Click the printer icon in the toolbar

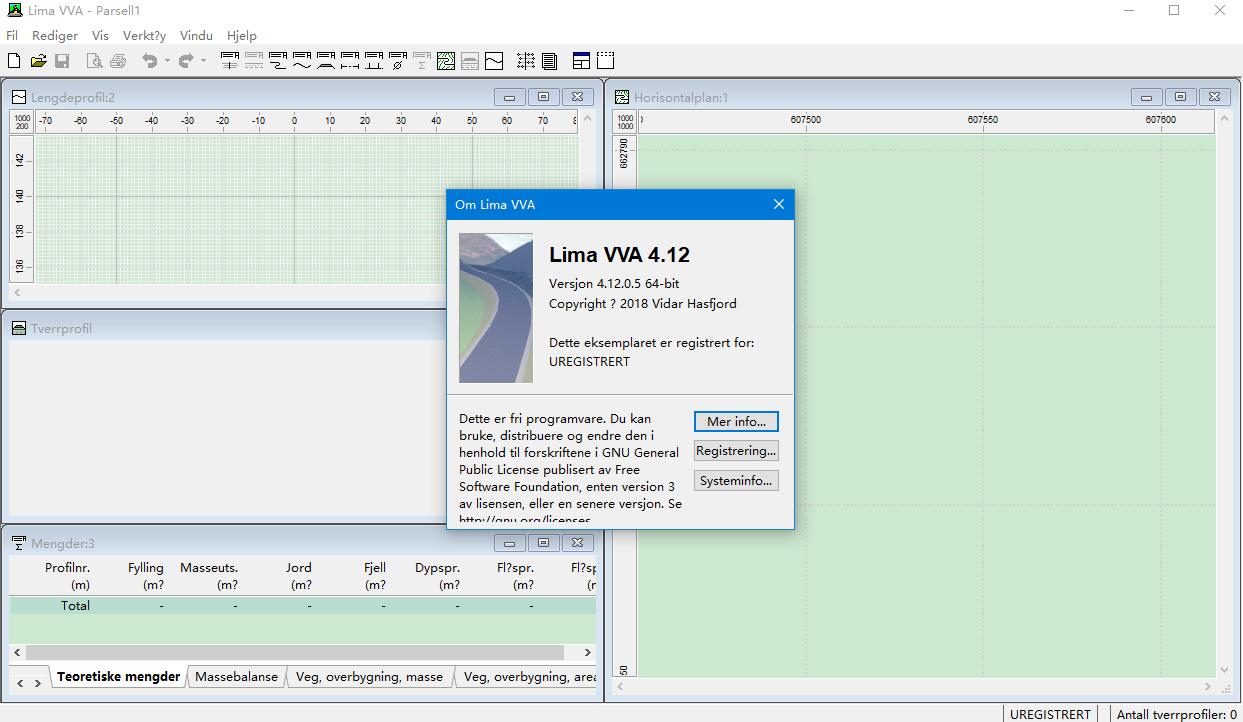(x=118, y=61)
